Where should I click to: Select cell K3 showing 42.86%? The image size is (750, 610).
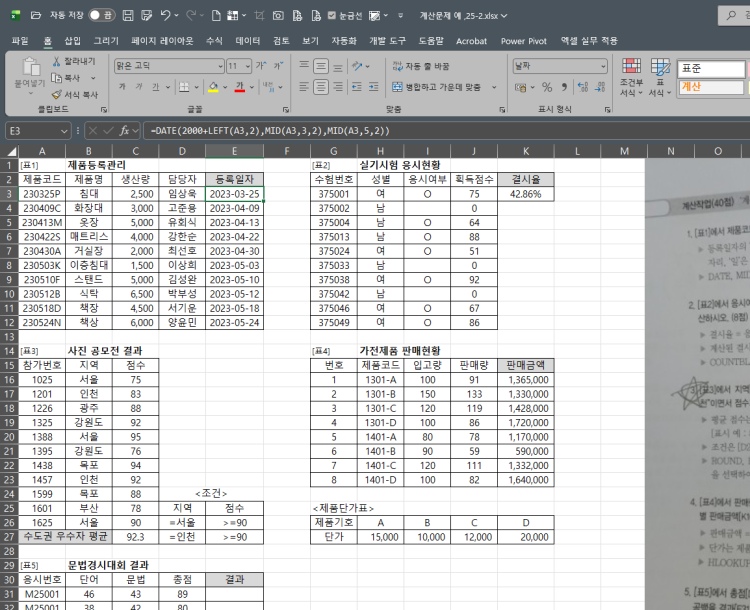point(526,194)
